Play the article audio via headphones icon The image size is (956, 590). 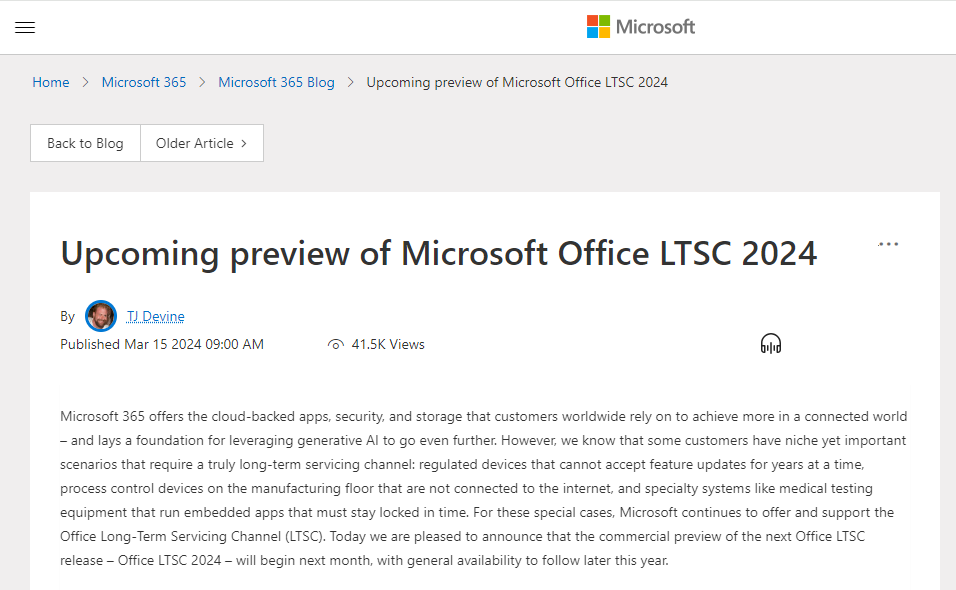point(770,343)
